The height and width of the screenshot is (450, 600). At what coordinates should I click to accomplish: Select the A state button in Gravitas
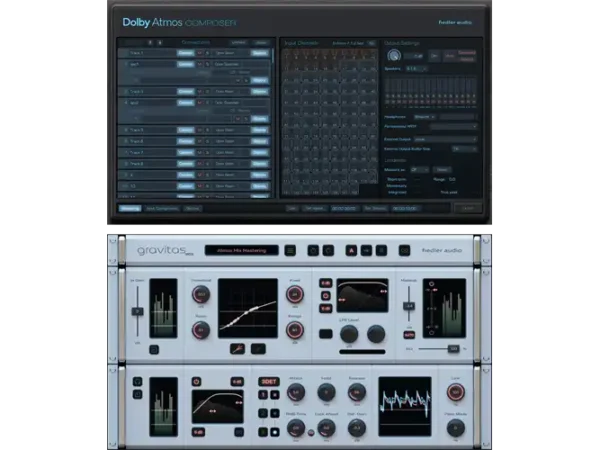coord(351,251)
